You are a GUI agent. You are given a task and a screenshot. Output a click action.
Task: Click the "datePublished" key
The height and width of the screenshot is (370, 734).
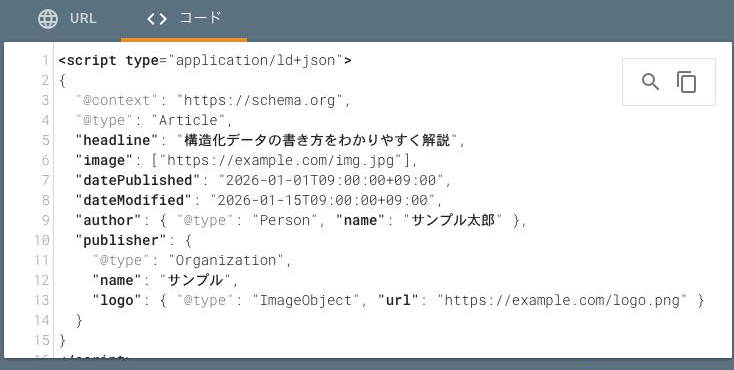(x=138, y=180)
